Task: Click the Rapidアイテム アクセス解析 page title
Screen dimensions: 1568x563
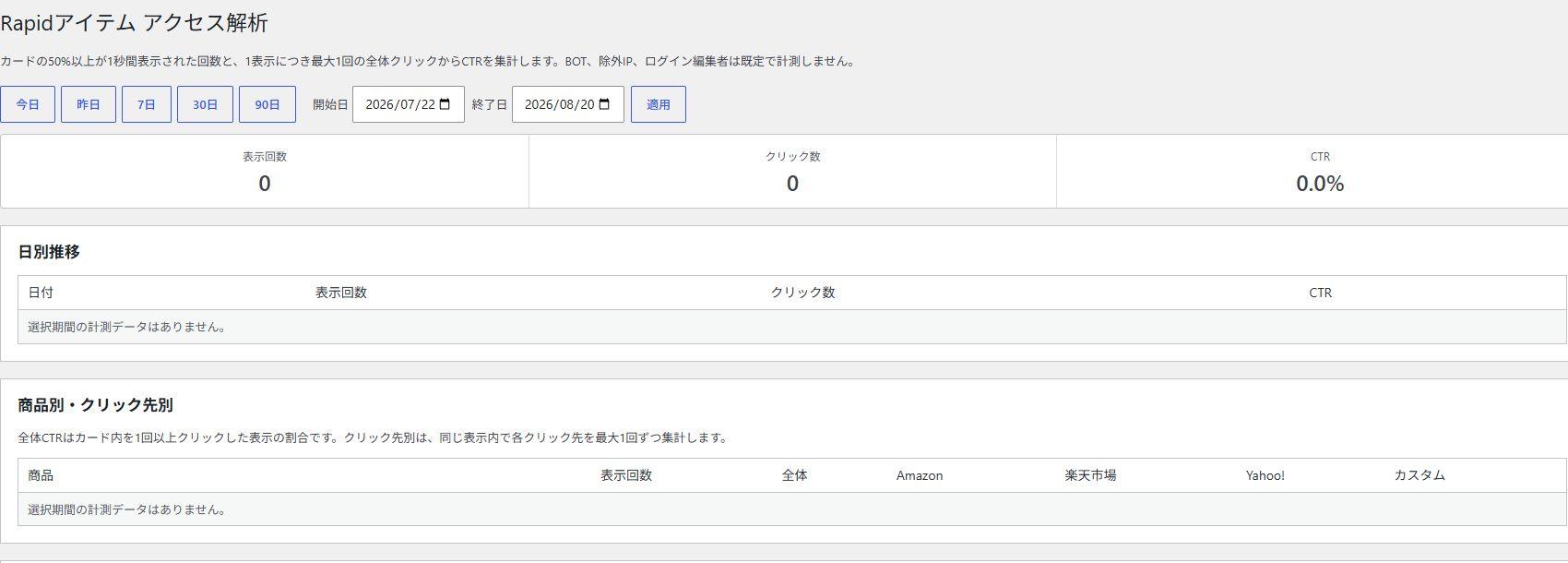Action: [x=135, y=23]
